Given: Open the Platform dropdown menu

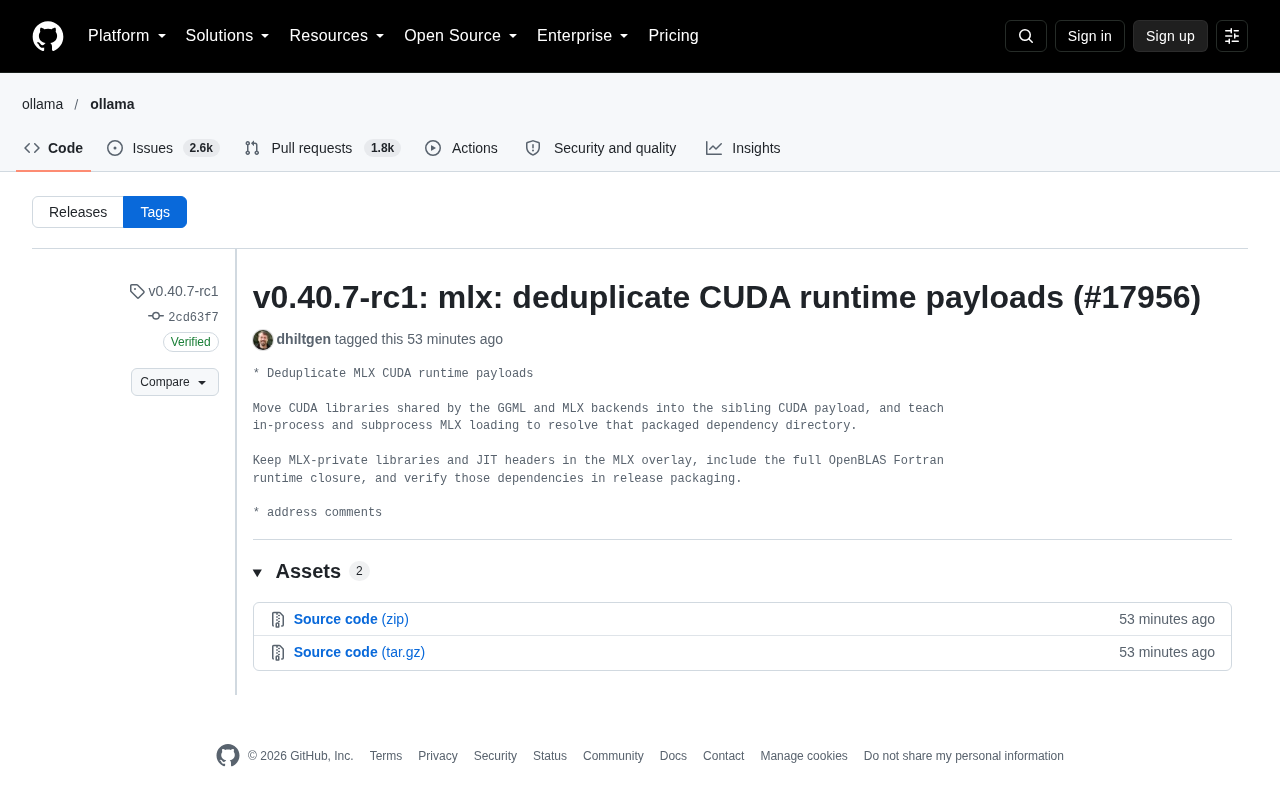Looking at the screenshot, I should click(127, 36).
